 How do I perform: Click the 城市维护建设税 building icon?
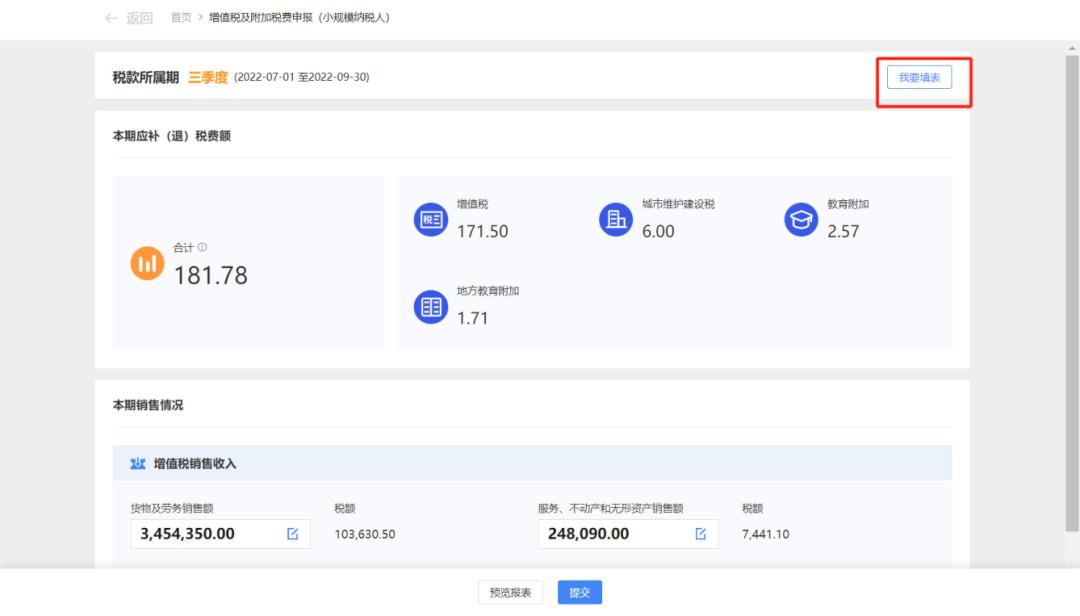(x=615, y=220)
